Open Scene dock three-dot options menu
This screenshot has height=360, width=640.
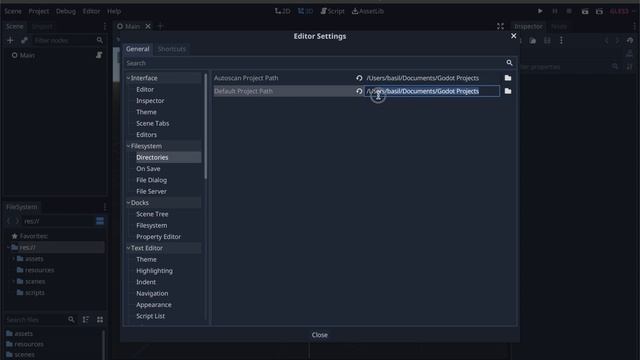click(105, 26)
